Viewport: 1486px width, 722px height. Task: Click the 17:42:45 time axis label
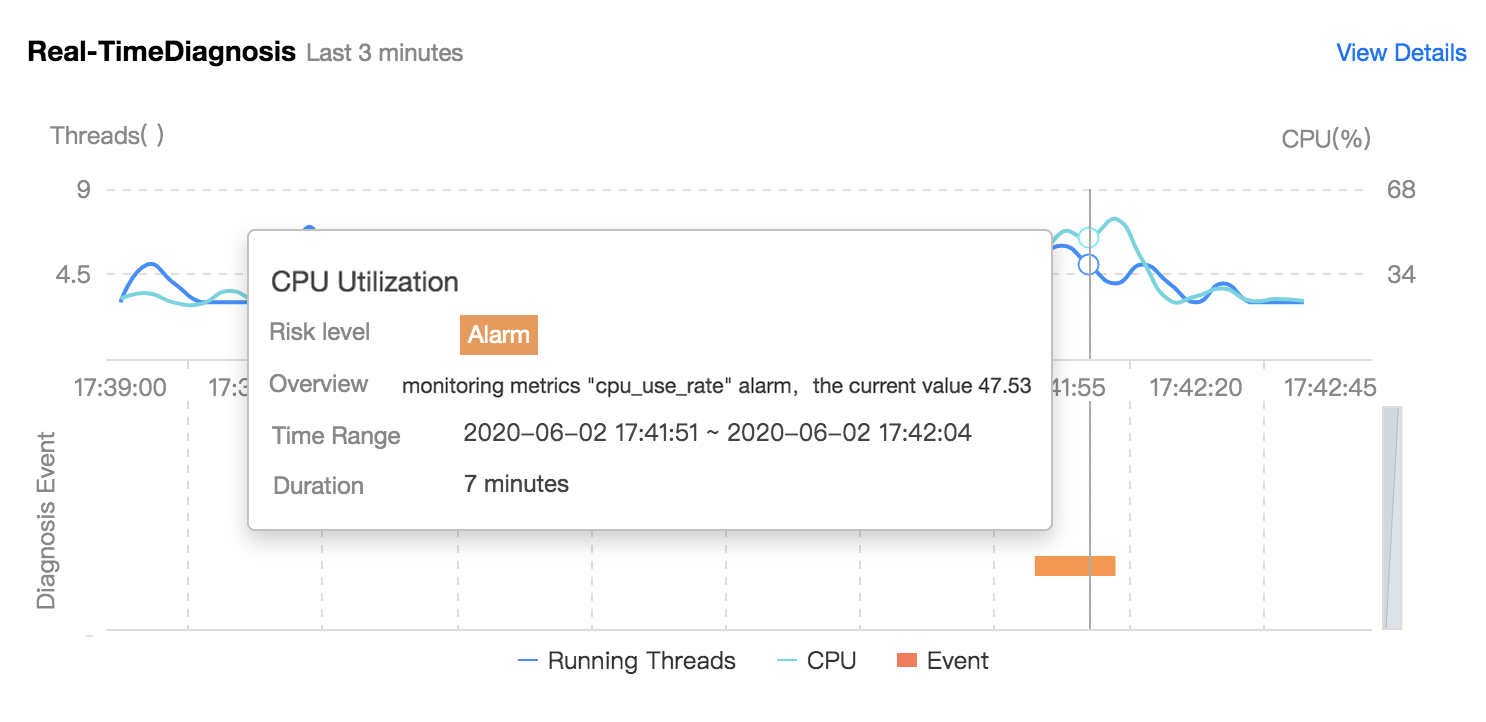pos(1330,387)
